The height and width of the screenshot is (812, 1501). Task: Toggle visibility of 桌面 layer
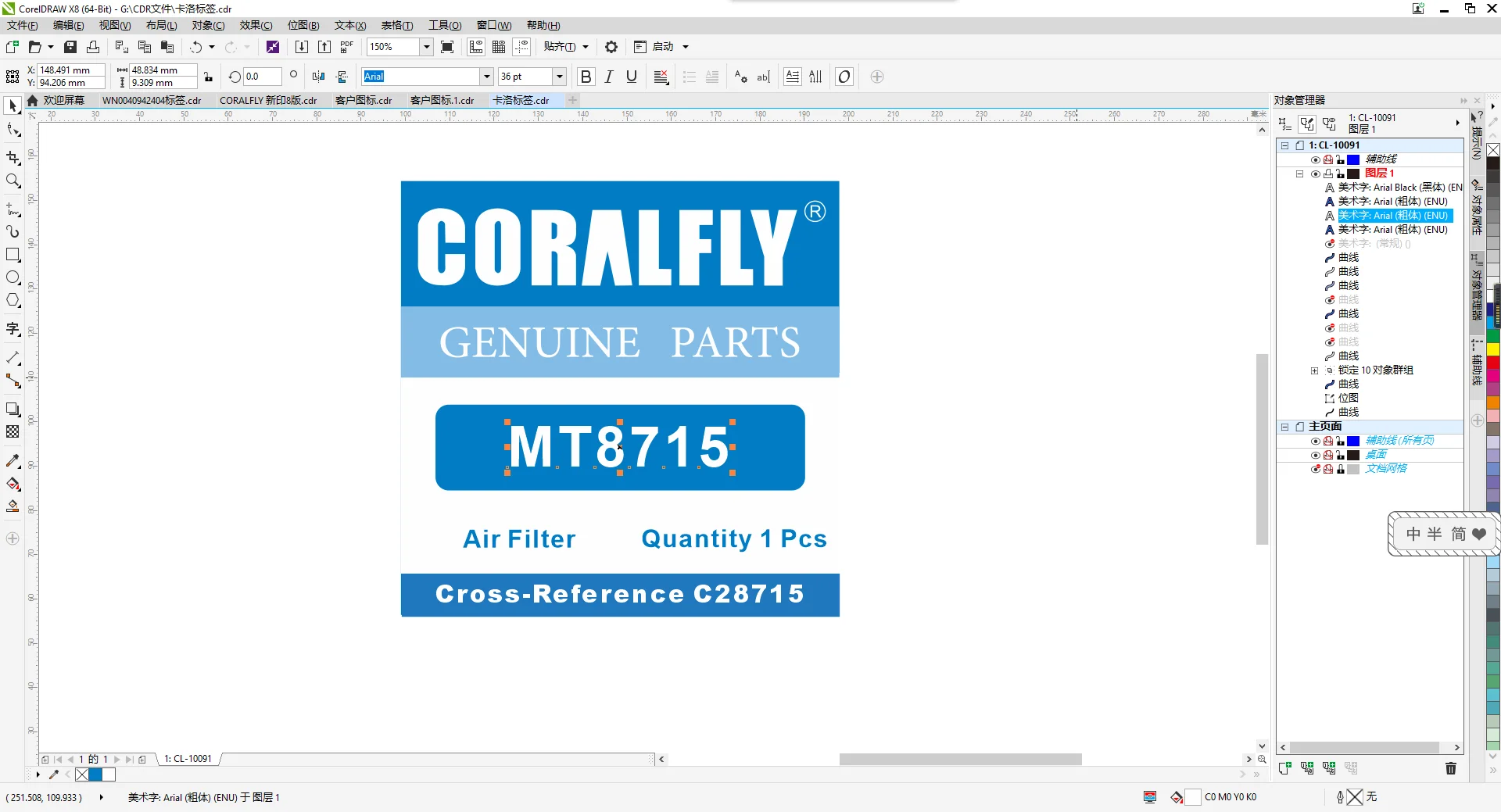pos(1316,455)
